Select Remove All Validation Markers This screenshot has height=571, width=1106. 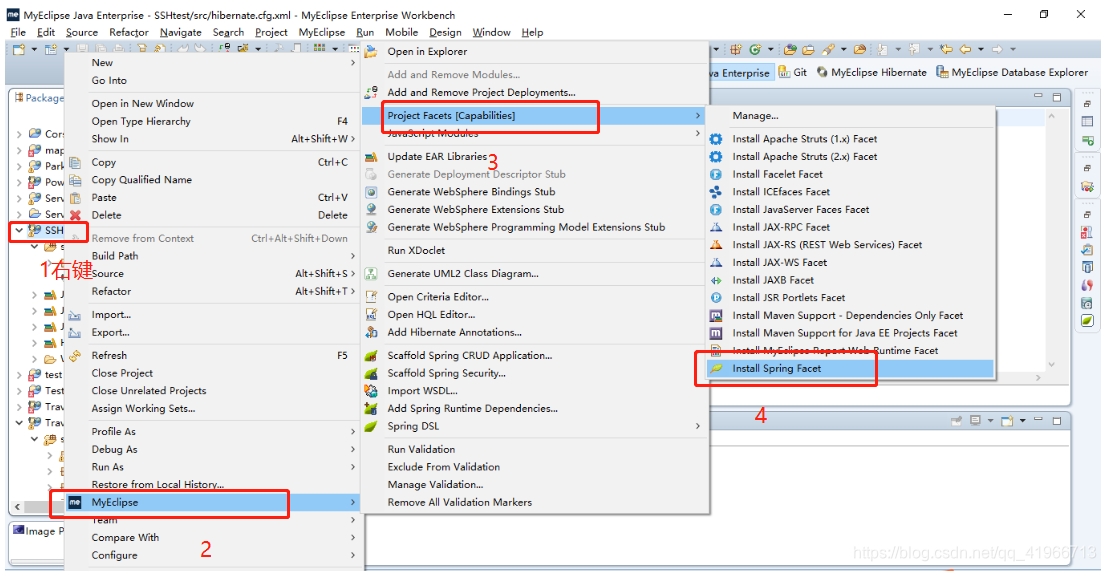point(533,502)
